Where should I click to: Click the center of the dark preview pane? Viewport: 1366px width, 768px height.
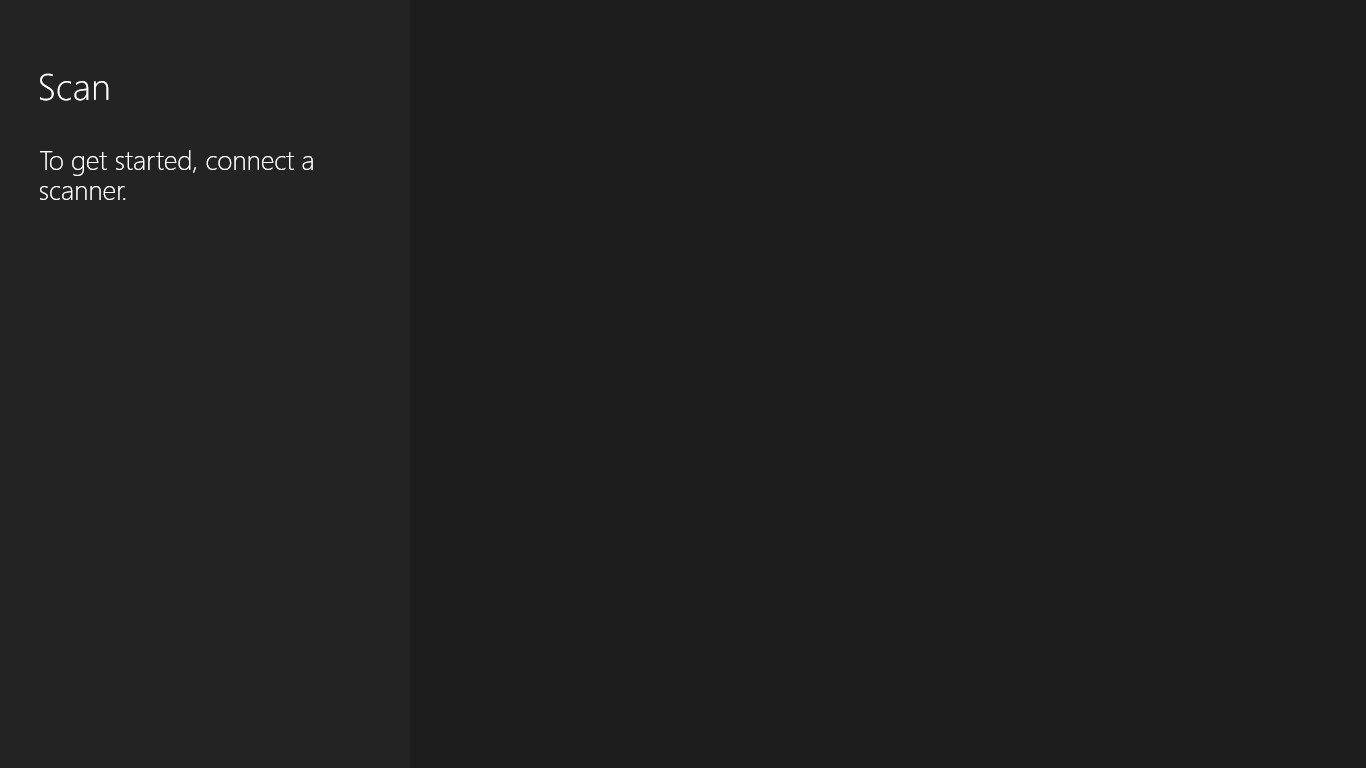click(888, 384)
